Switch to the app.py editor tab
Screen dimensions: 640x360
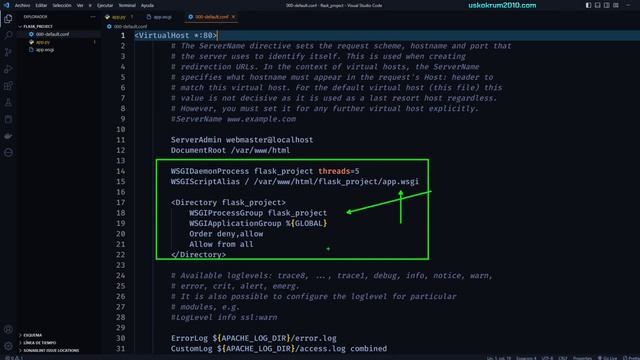[119, 17]
